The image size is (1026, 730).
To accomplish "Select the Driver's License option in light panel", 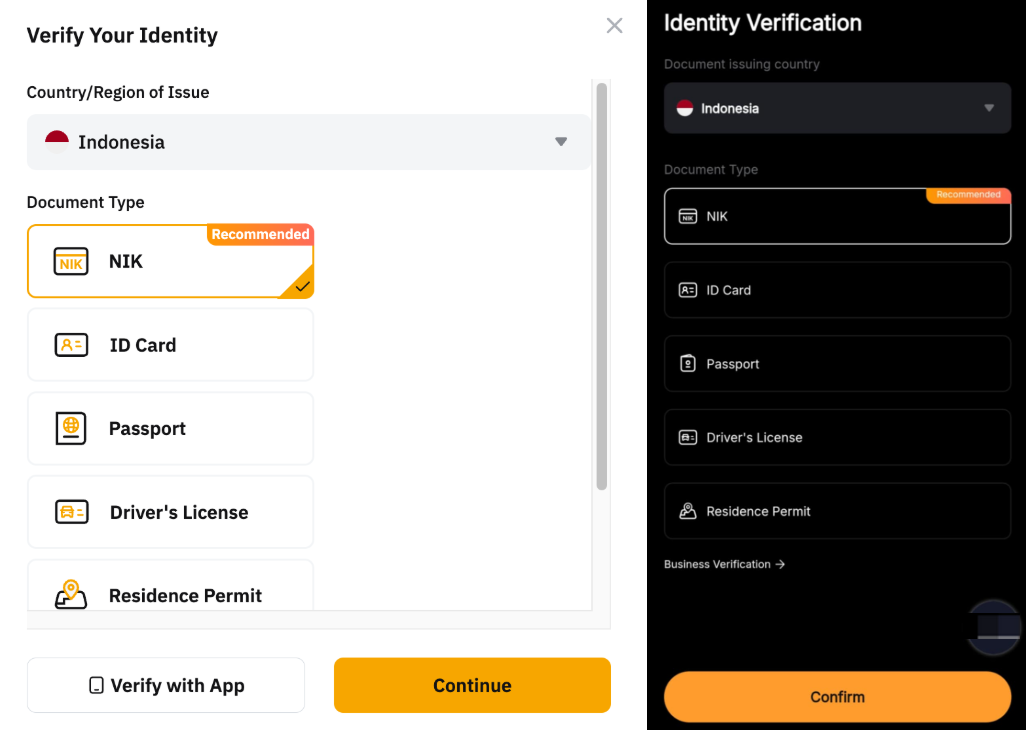I will point(170,512).
